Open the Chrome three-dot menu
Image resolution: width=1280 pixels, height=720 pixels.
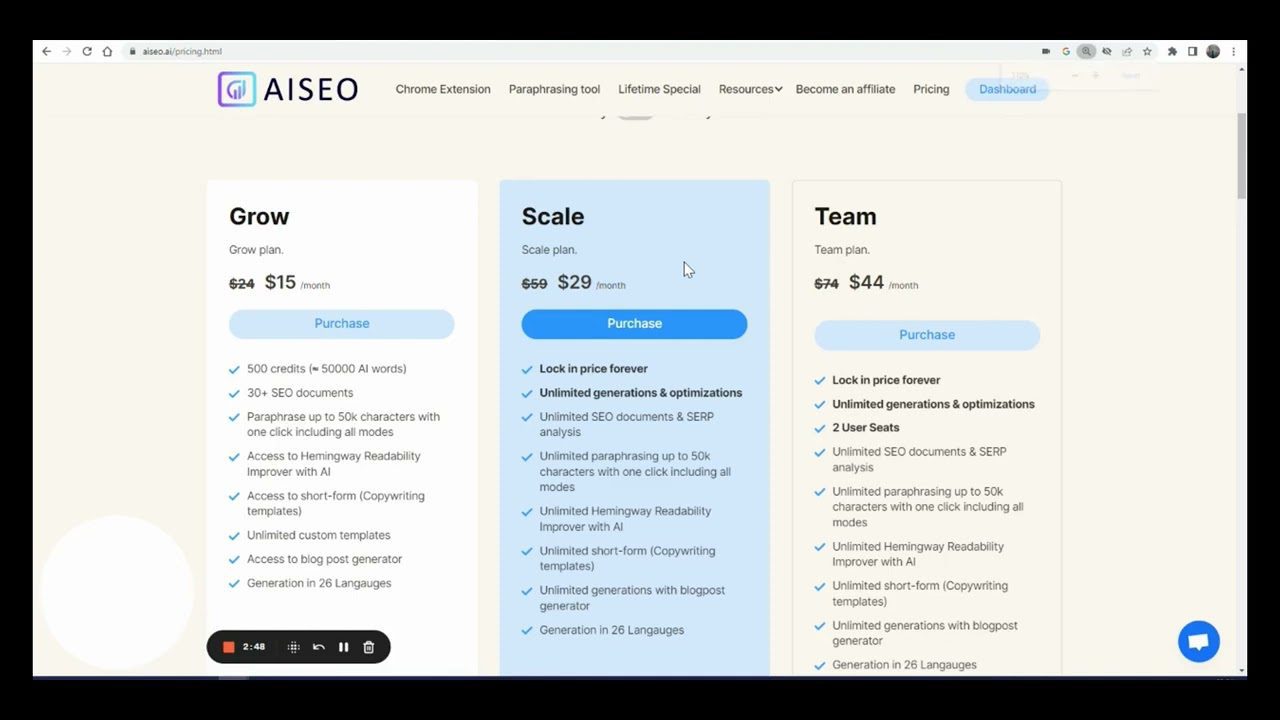tap(1233, 52)
